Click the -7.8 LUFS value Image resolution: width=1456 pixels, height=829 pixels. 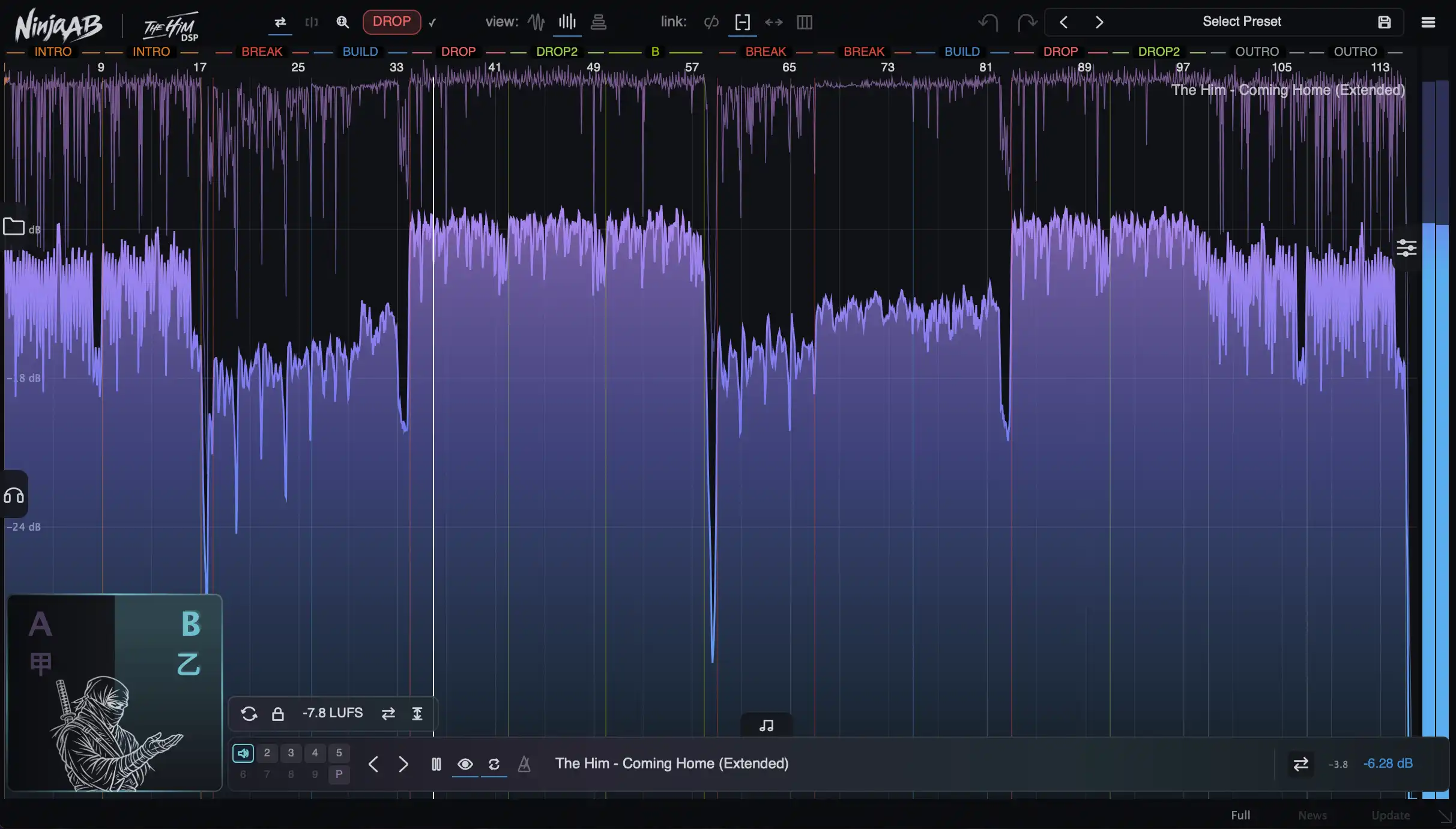pyautogui.click(x=333, y=713)
